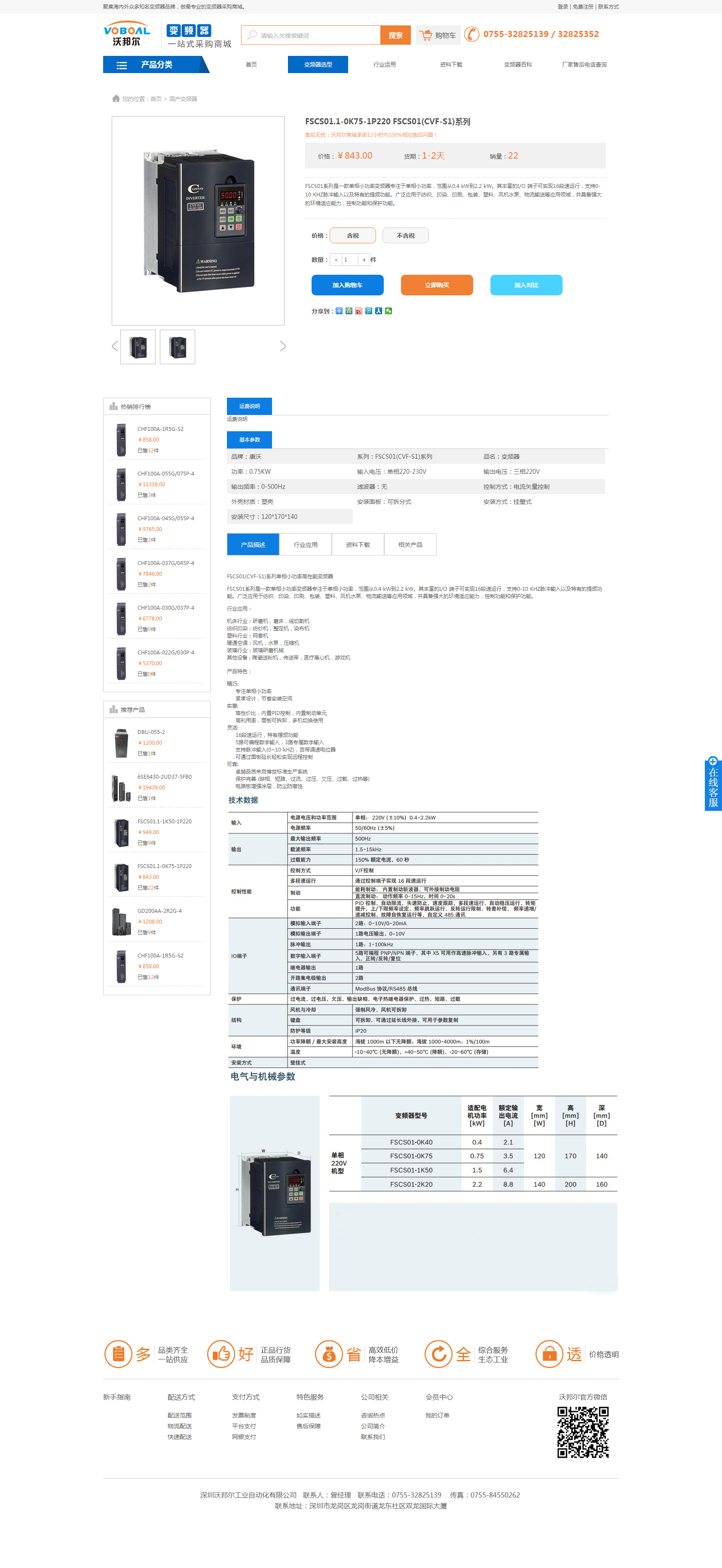Click the Renren share icon
The width and height of the screenshot is (722, 1568).
(378, 311)
